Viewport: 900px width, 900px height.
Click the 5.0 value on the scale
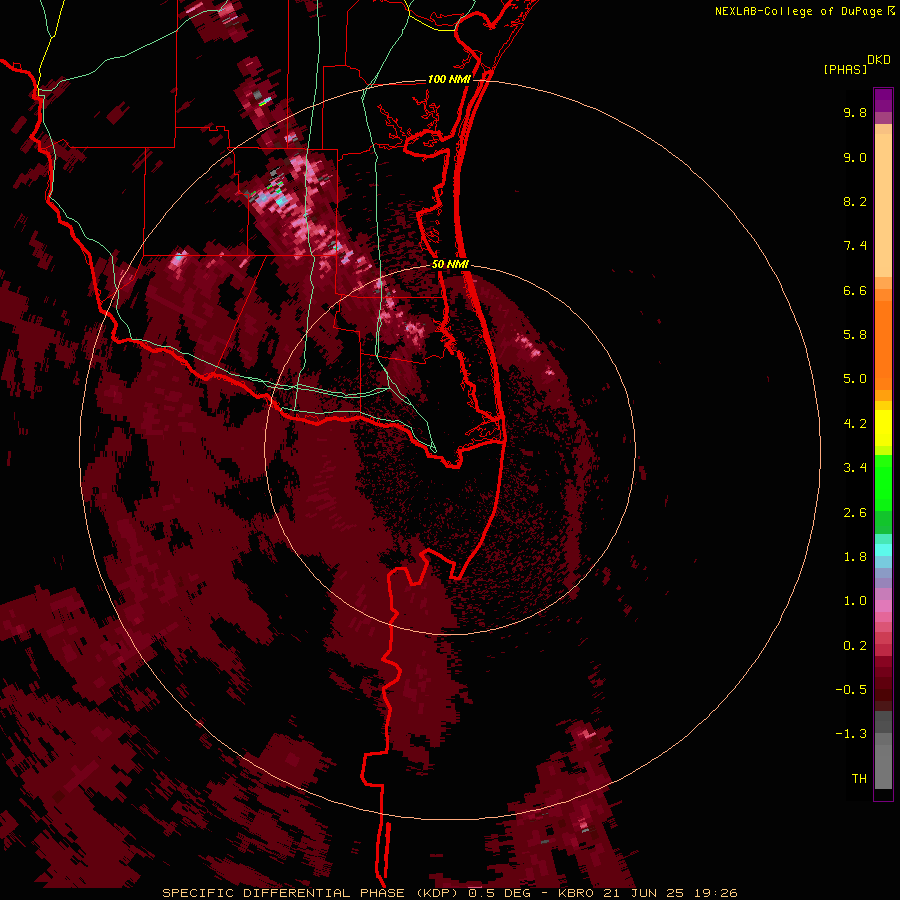pos(855,379)
